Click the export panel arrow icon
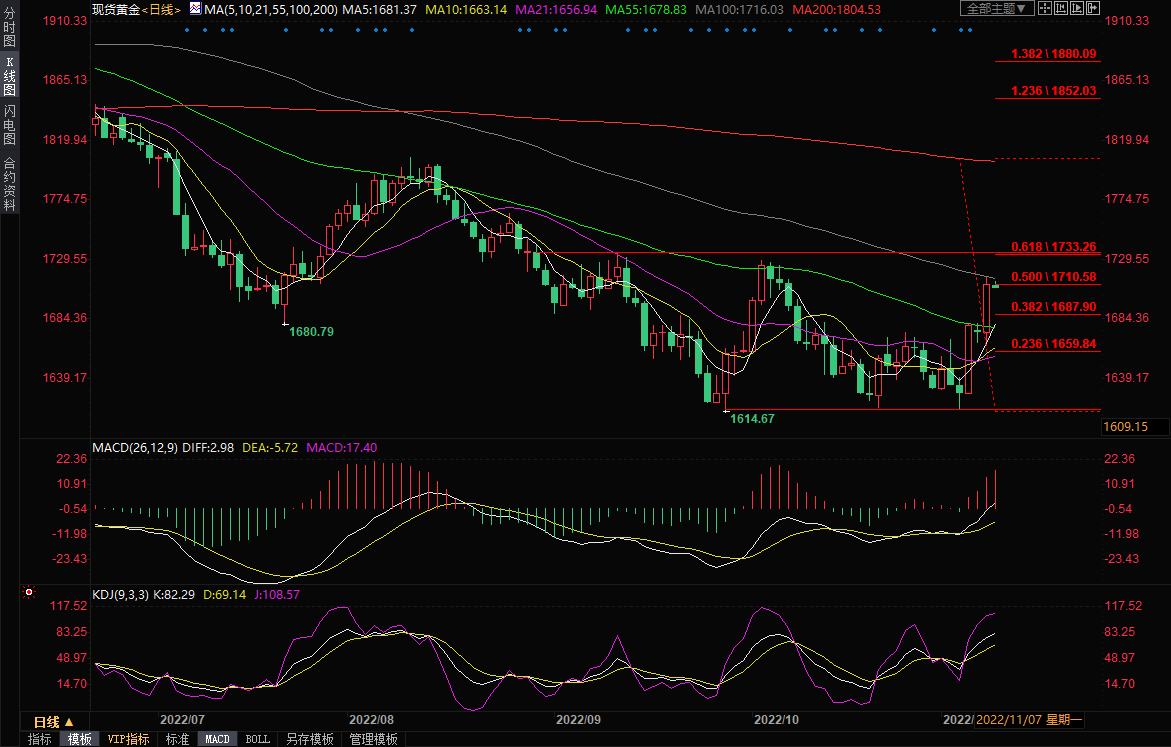Screen dimensions: 1171x747 coord(1093,8)
